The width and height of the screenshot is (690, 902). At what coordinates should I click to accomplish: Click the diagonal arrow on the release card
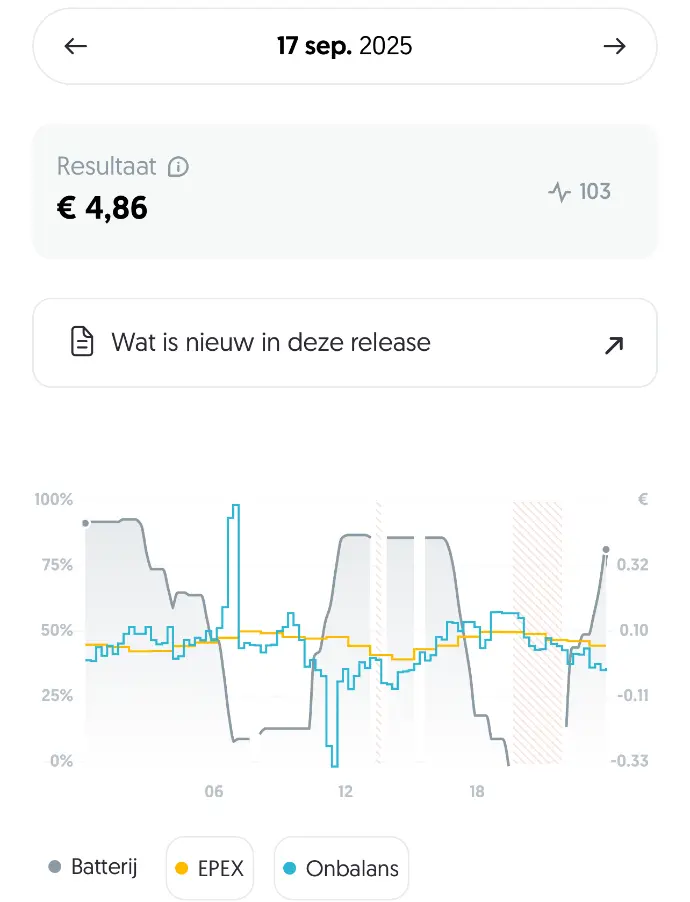[x=612, y=344]
